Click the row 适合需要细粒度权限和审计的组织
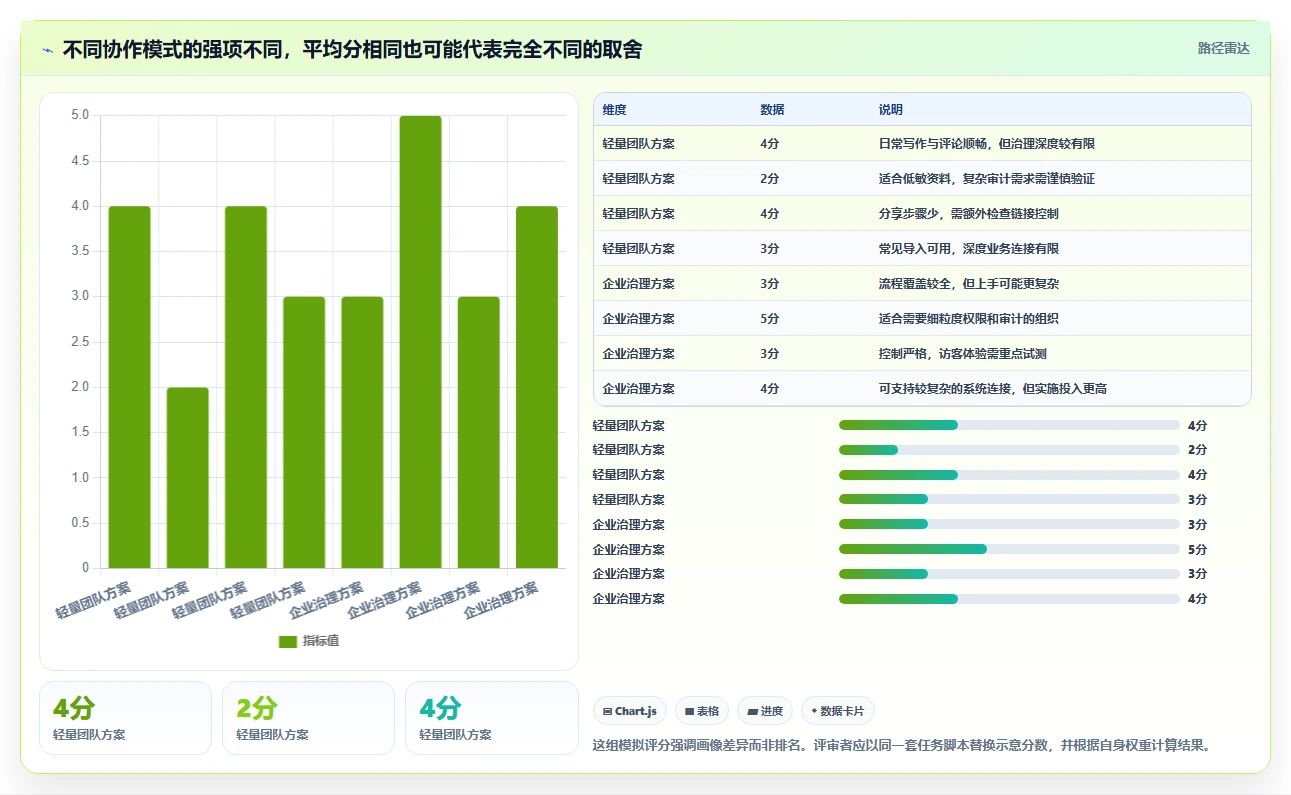Image resolution: width=1291 pixels, height=795 pixels. (922, 318)
